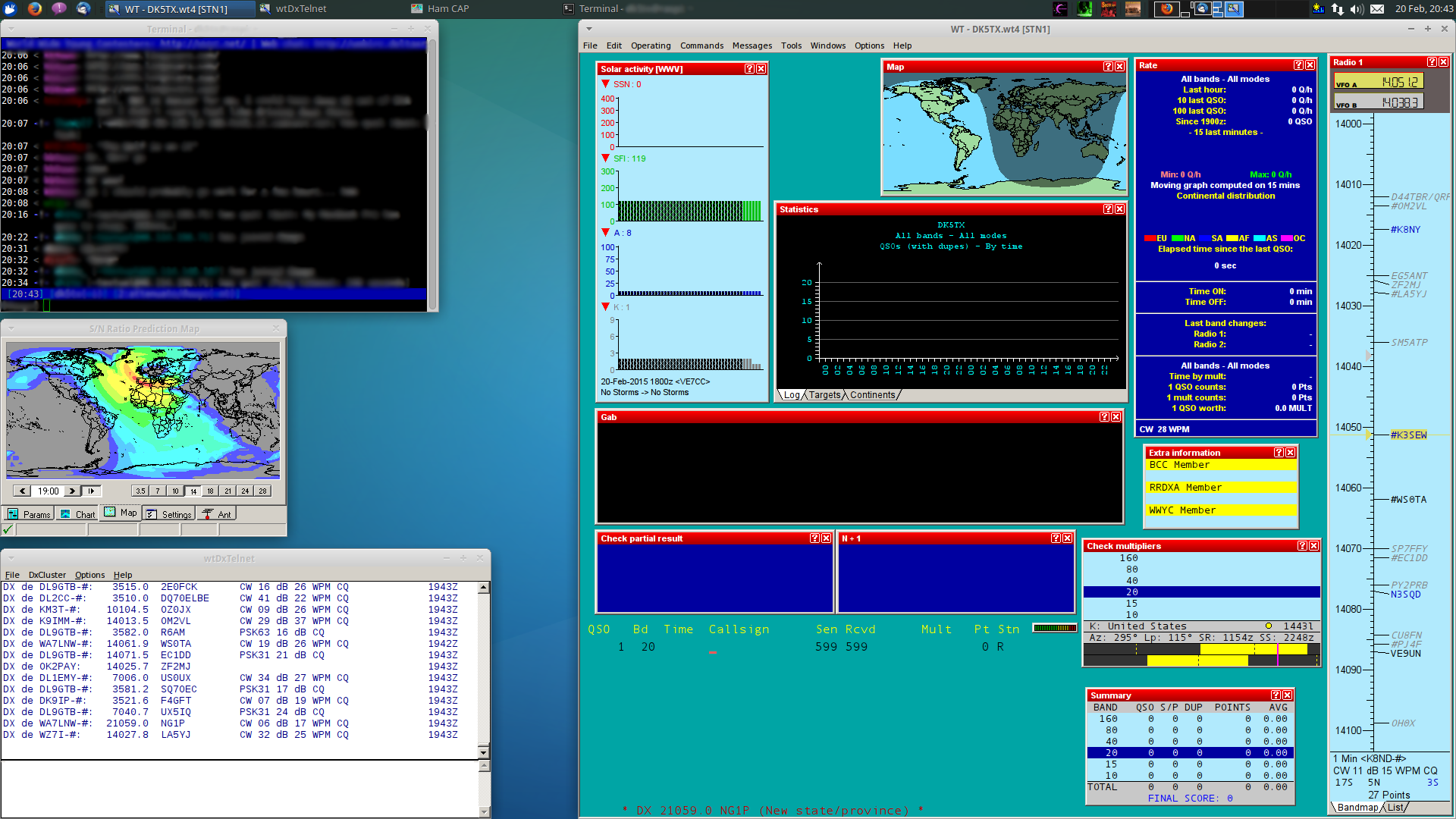This screenshot has width=1456, height=819.
Task: Drag the S/N map time slider forward
Action: point(71,491)
